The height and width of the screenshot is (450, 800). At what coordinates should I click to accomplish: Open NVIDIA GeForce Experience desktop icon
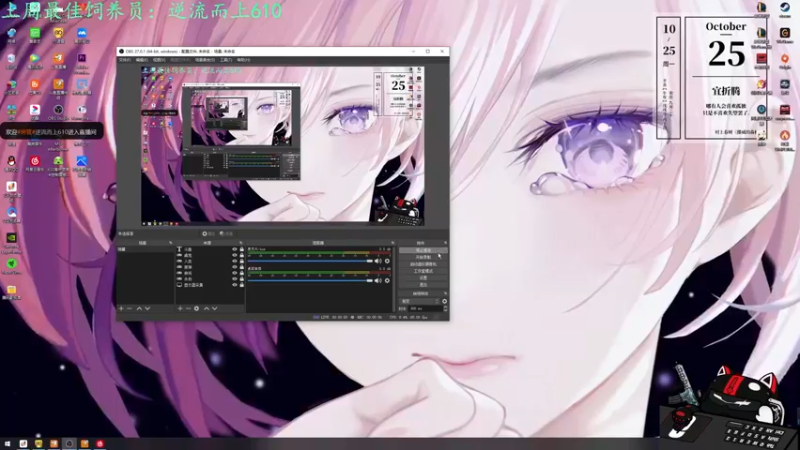click(11, 242)
